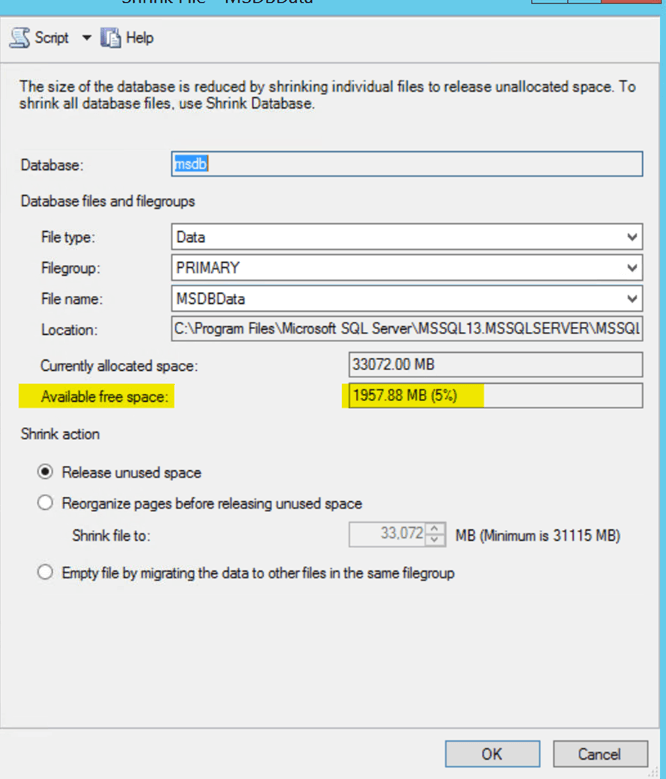Choose Empty file by migrating data option

tap(45, 573)
